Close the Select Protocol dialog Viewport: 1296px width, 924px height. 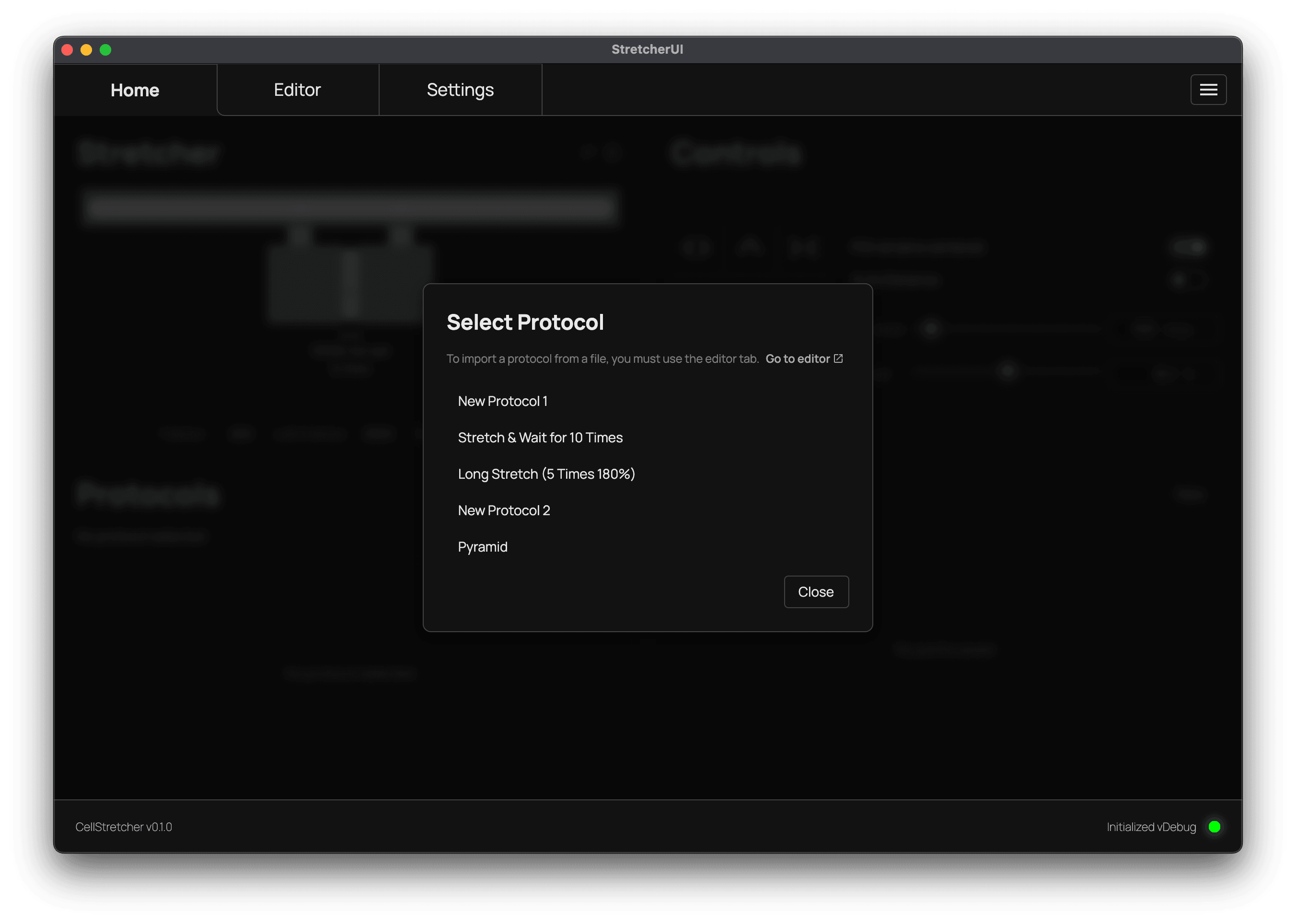[816, 592]
